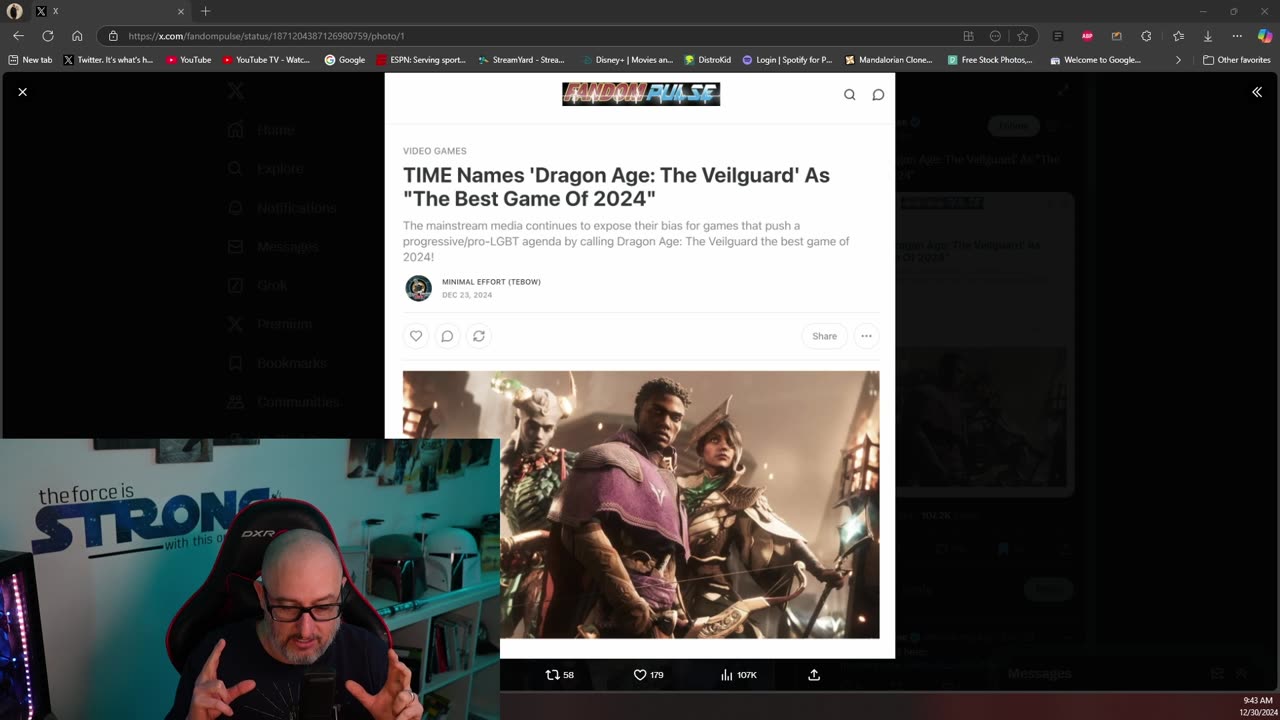
Task: Open the Mandalorian Clone bookmark
Action: coord(889,60)
